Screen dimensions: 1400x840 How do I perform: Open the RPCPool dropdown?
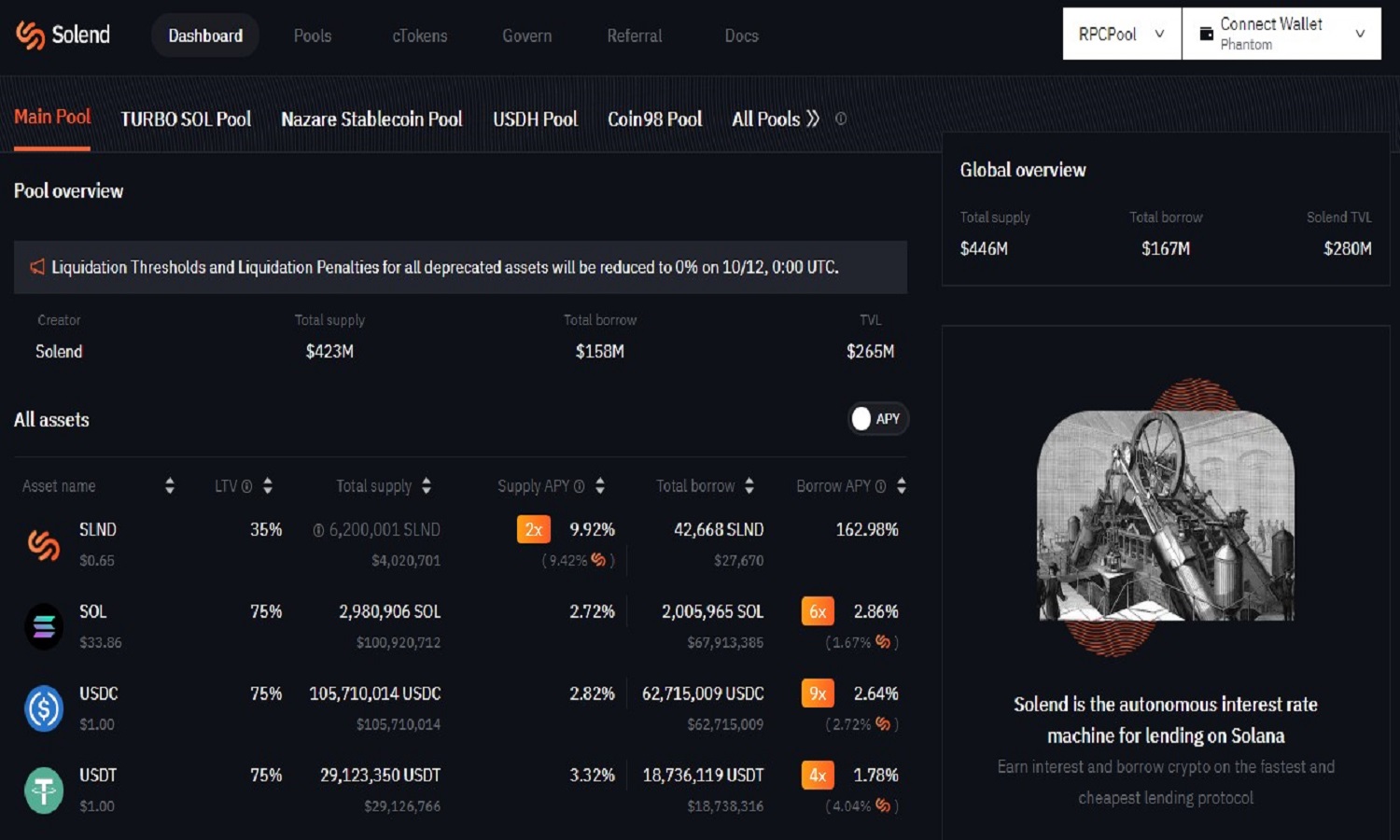tap(1122, 34)
